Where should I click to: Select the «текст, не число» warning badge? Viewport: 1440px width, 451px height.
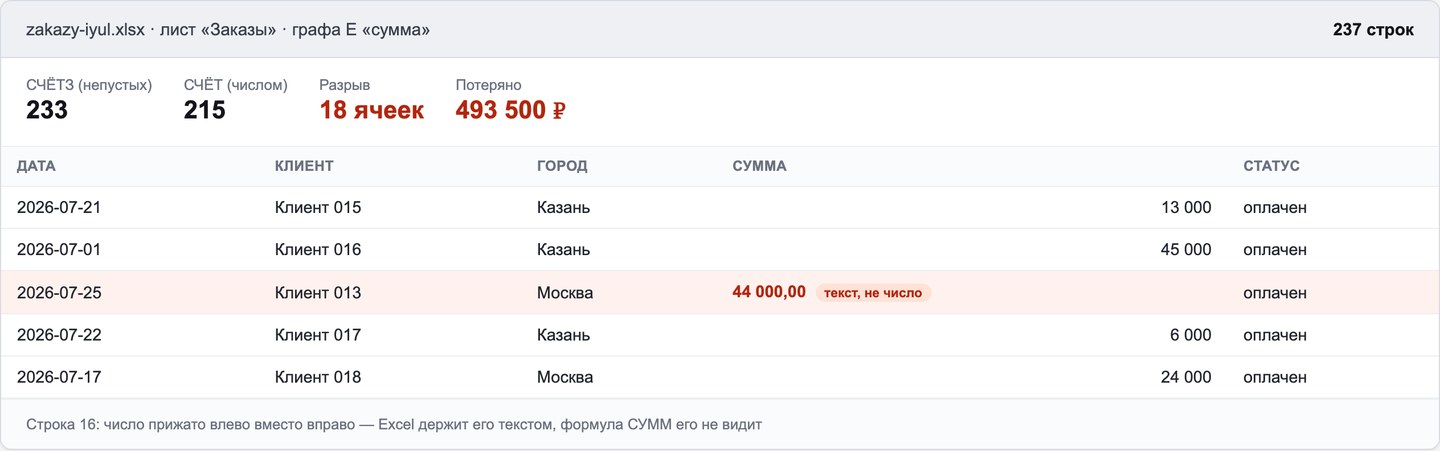(873, 293)
